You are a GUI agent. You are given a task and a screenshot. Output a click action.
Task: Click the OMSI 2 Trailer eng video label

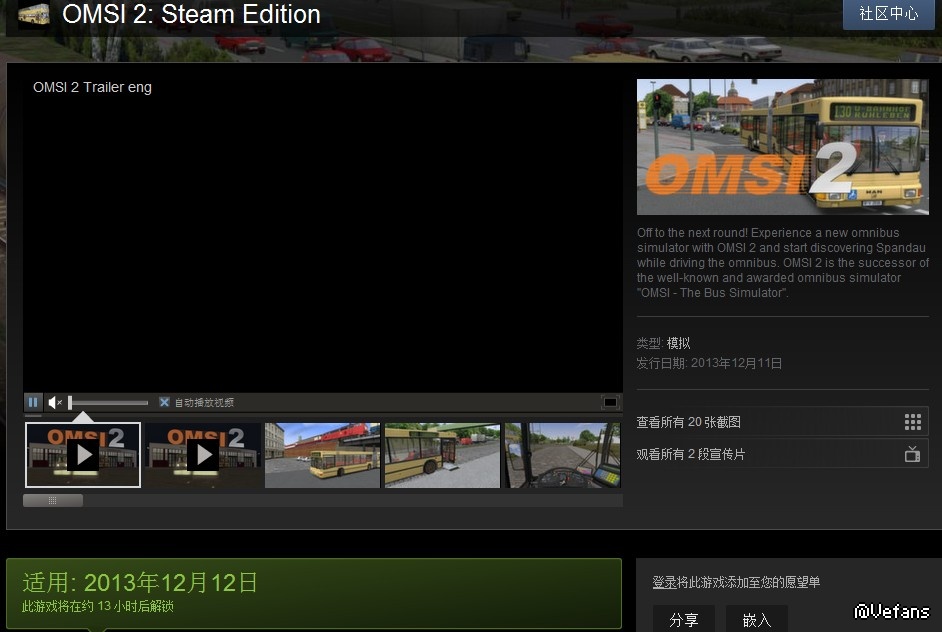92,87
